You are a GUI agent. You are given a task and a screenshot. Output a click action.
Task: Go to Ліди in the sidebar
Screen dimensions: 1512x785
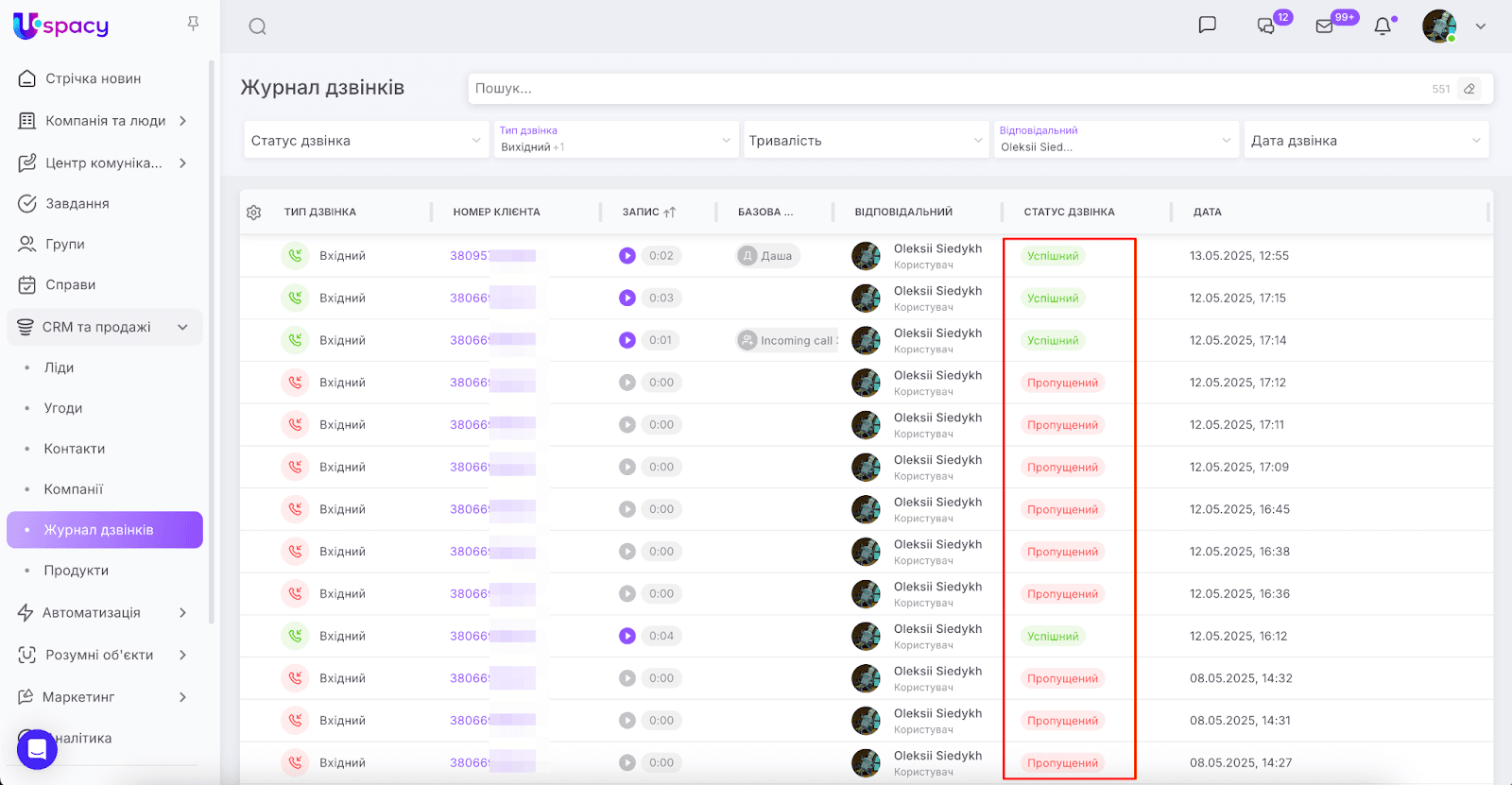(59, 367)
